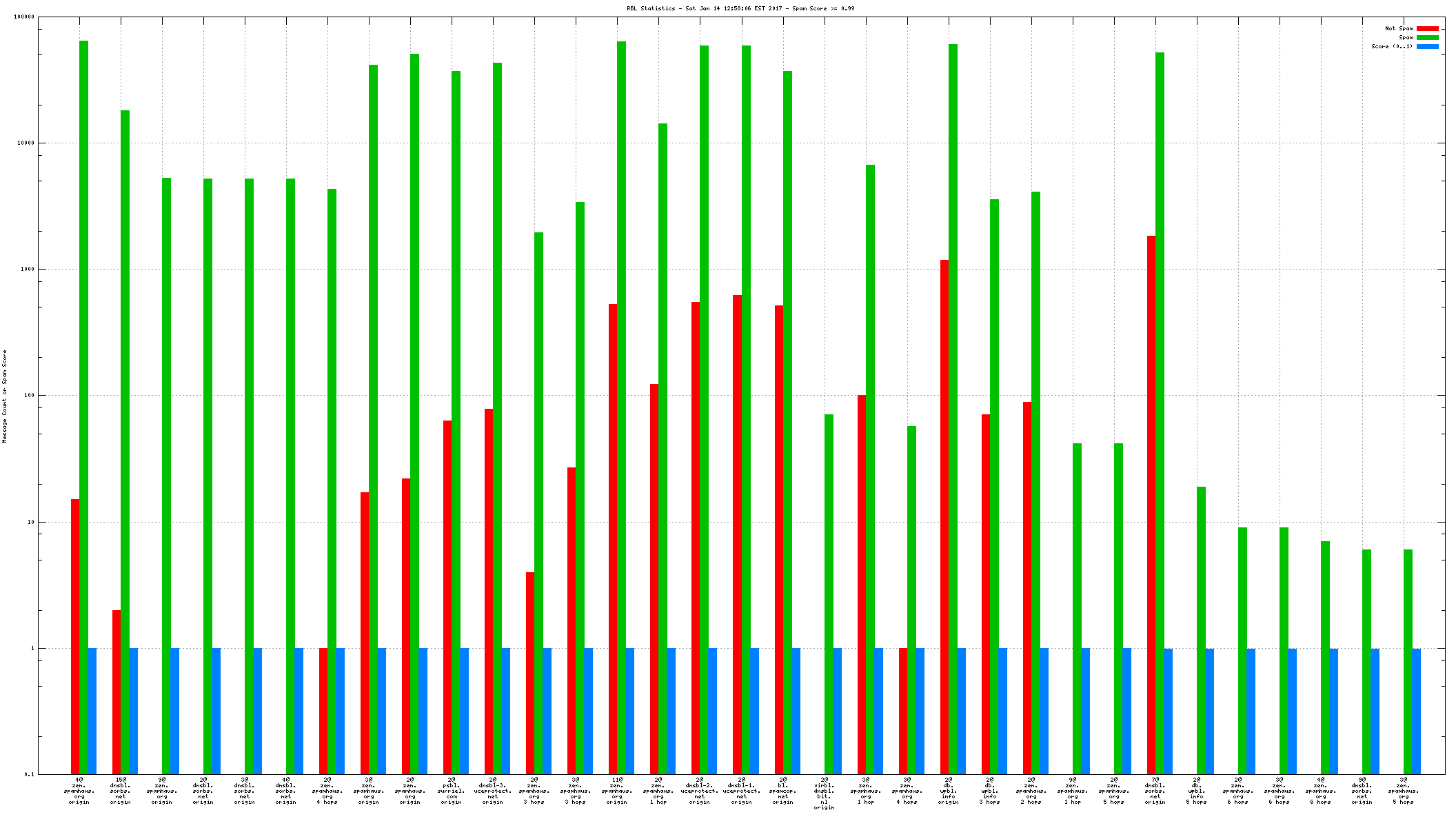The height and width of the screenshot is (819, 1456).
Task: Click the red Not Spam legend swatch
Action: point(1427,29)
